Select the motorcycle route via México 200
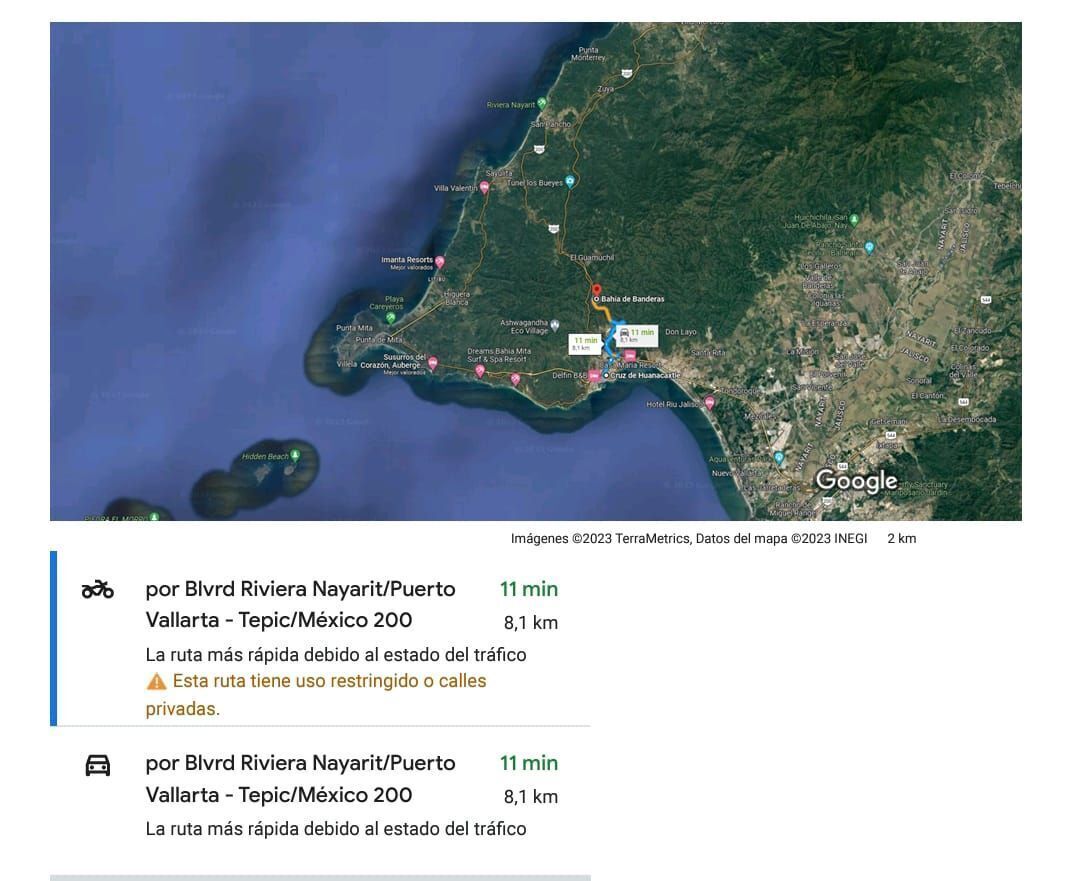The height and width of the screenshot is (881, 1080). (300, 604)
